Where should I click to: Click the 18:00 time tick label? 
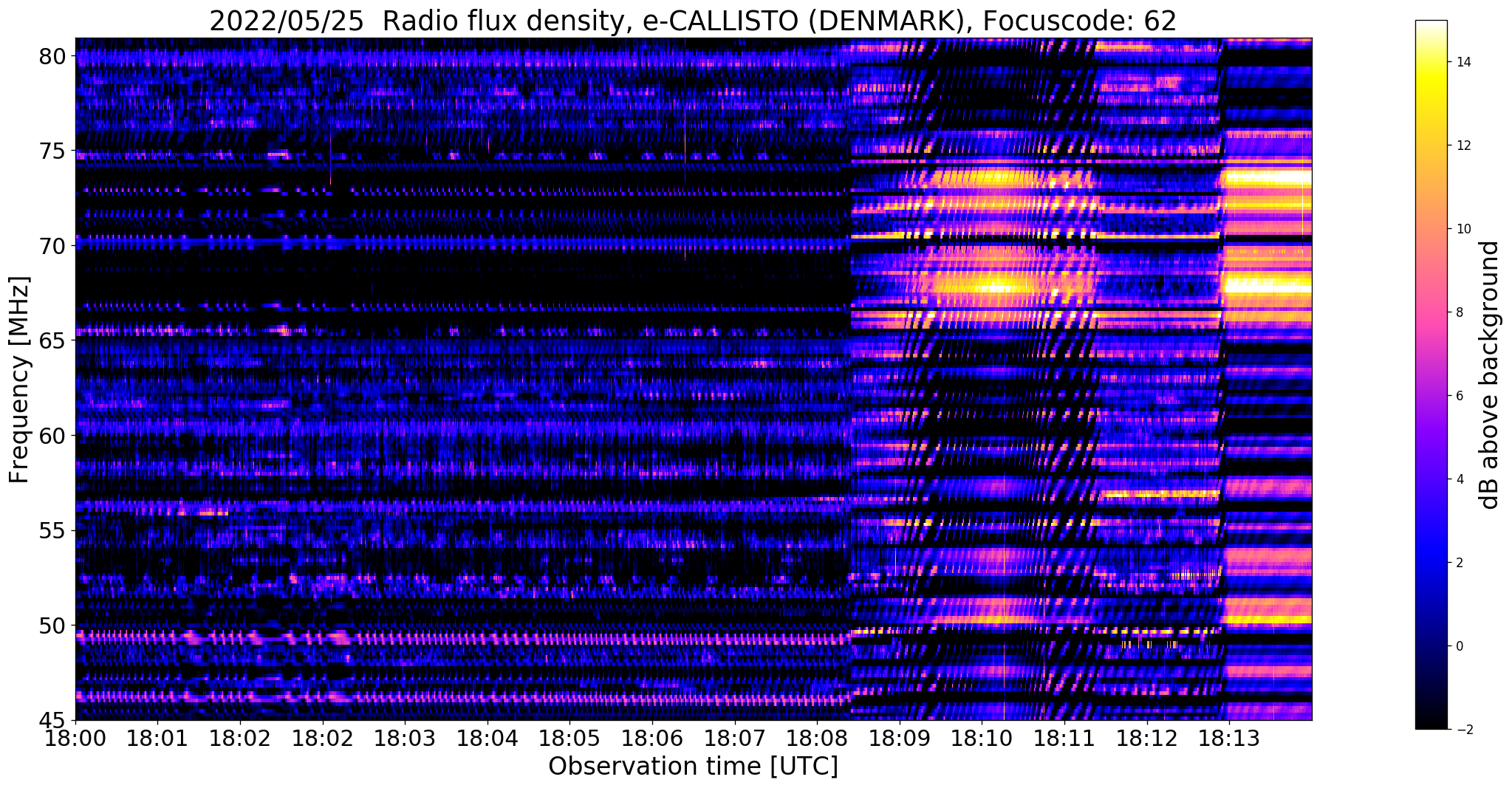click(75, 738)
